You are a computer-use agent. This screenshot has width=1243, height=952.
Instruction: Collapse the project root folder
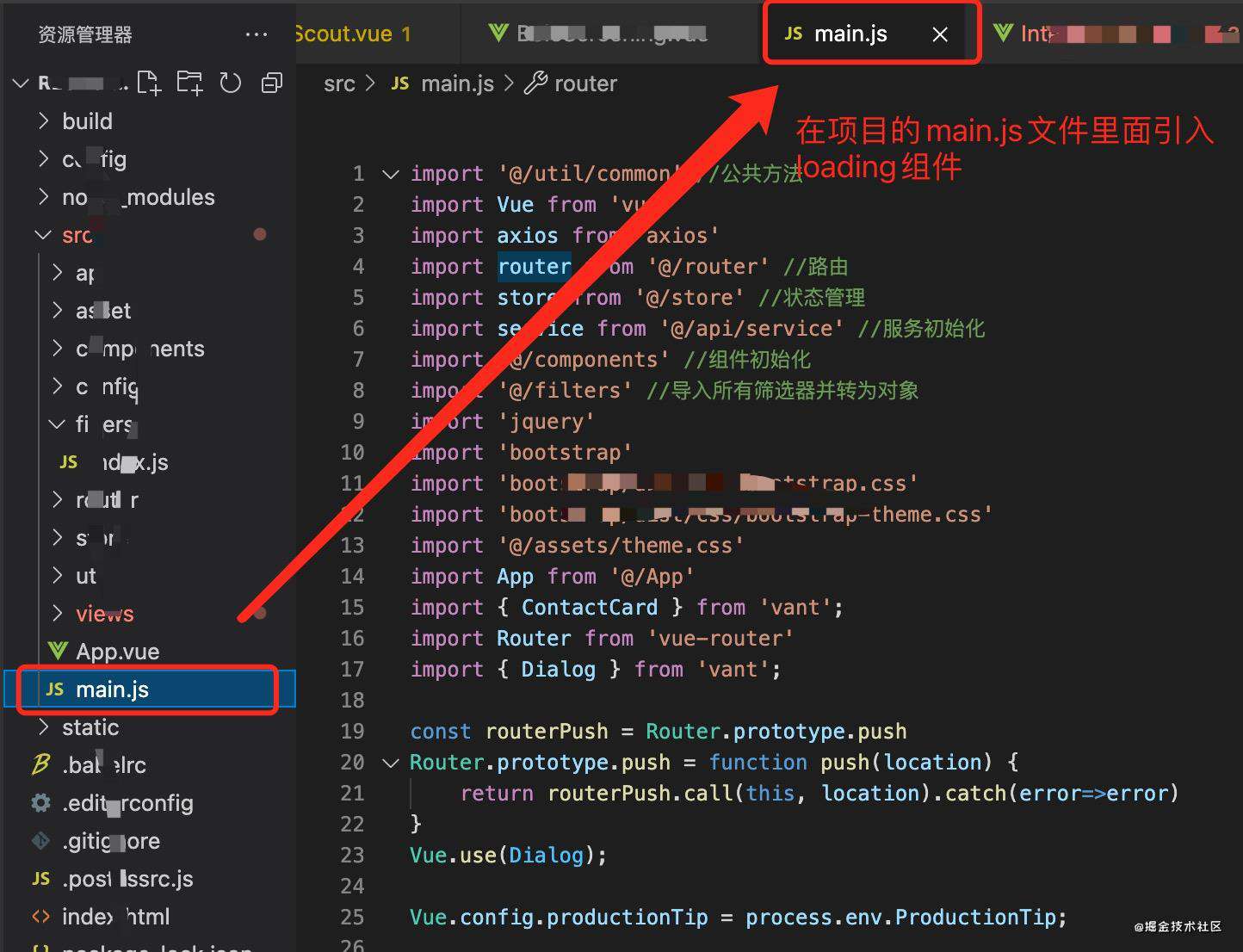[21, 83]
